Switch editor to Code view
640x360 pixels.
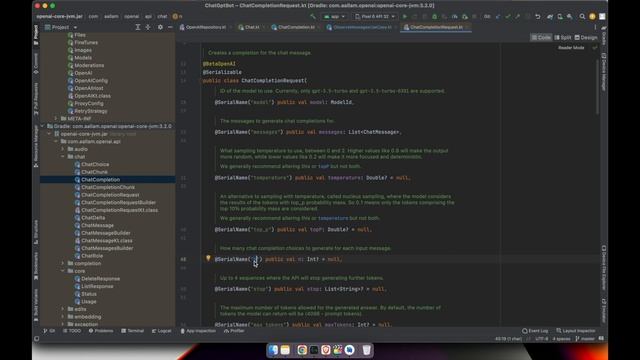coord(541,38)
